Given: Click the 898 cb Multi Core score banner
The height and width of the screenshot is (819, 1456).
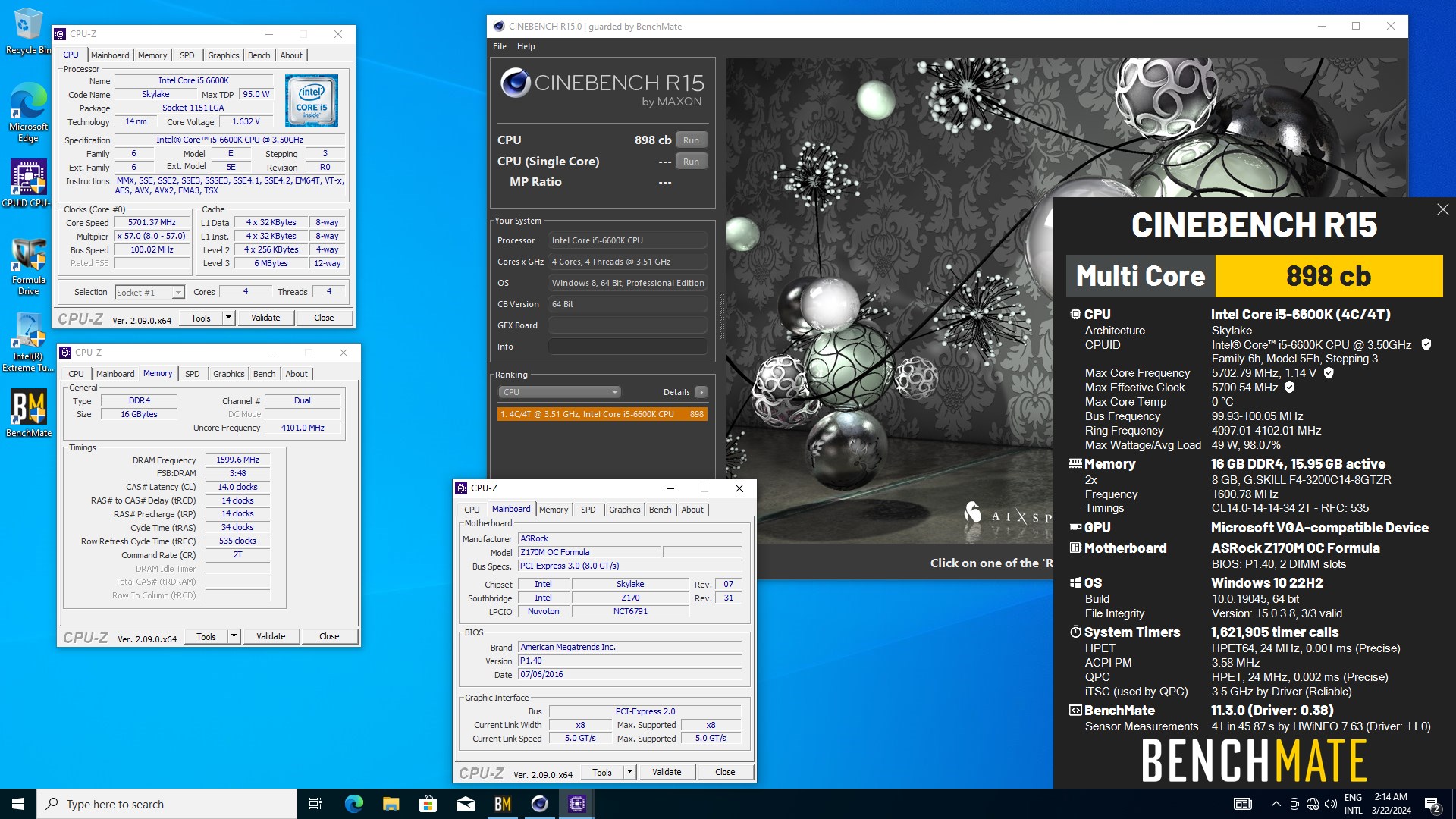Looking at the screenshot, I should (1329, 276).
